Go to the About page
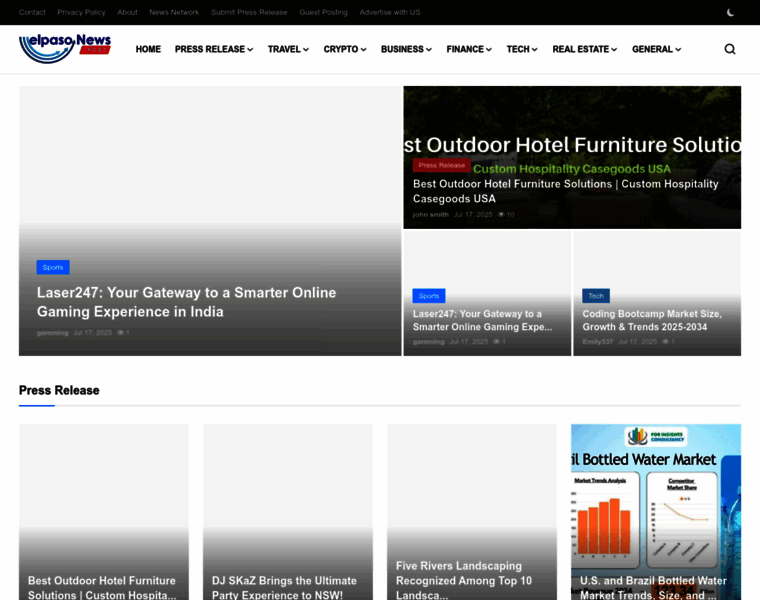Screen dimensions: 760x600 pos(127,12)
